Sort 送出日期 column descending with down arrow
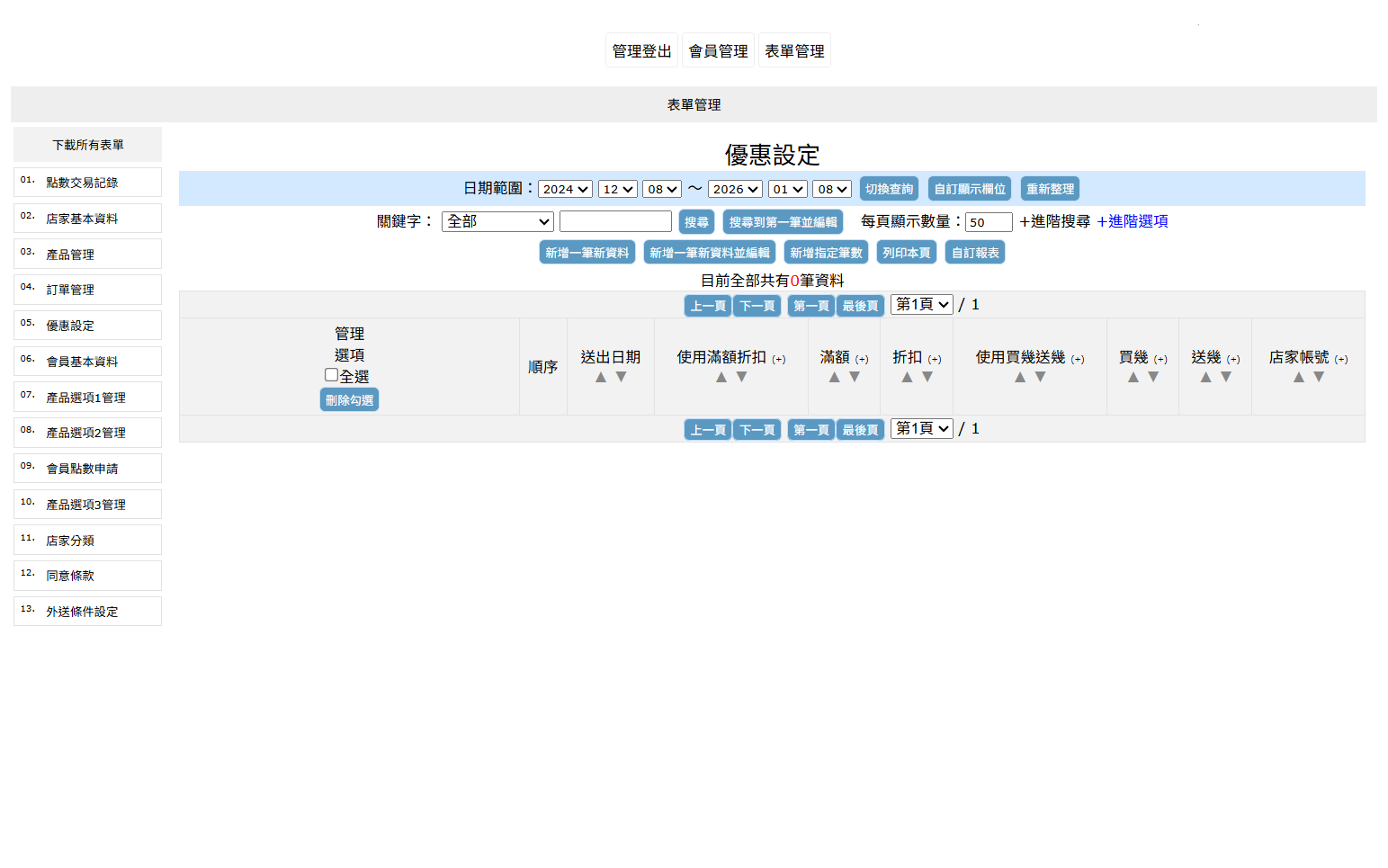1388x868 pixels. click(621, 377)
